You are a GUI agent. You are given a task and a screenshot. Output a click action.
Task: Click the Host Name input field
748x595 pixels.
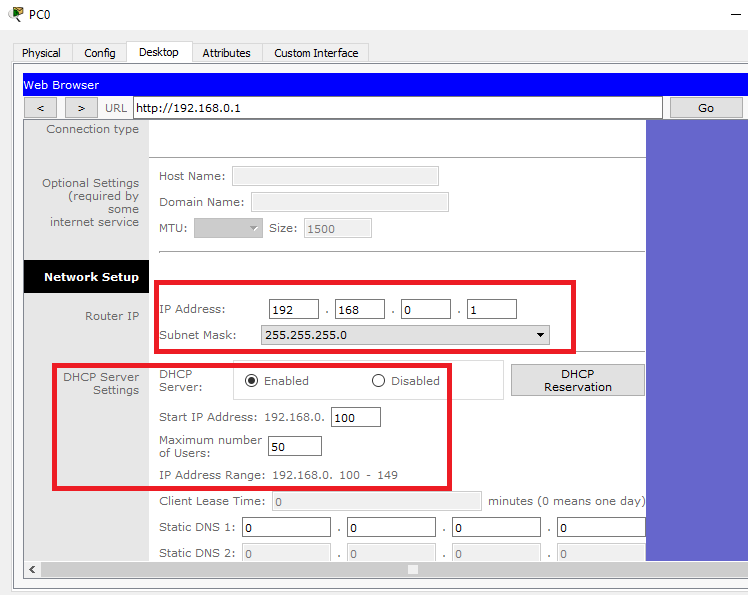[335, 176]
